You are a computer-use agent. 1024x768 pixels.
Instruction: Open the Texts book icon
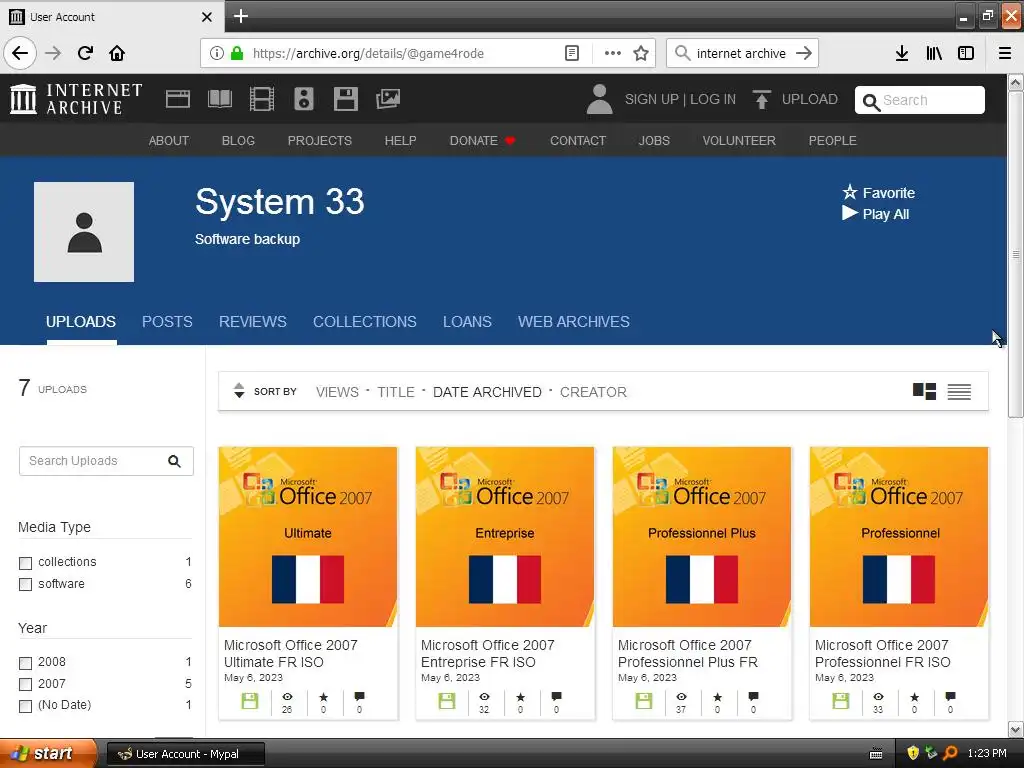[x=219, y=99]
